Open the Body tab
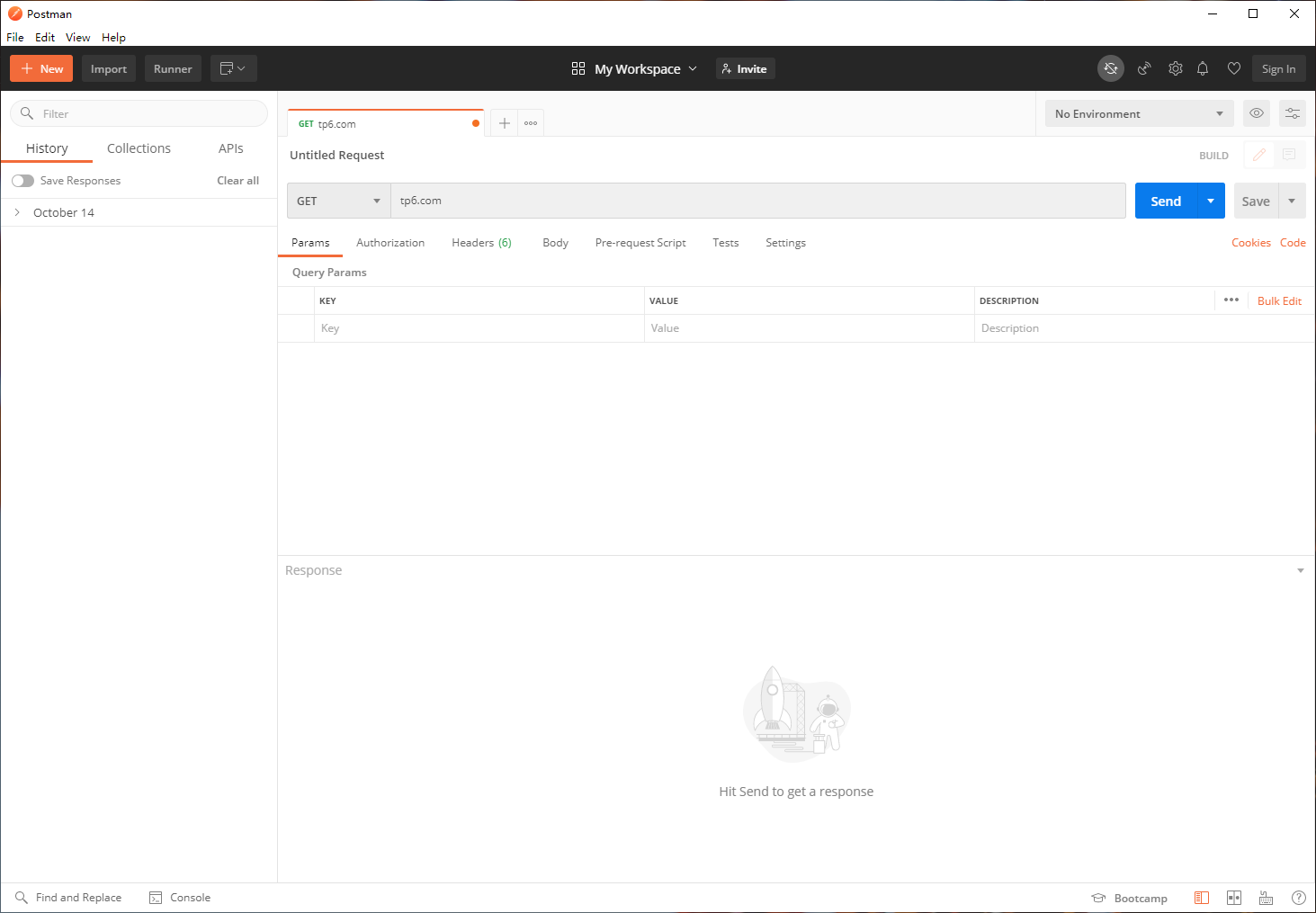The width and height of the screenshot is (1316, 913). pos(555,243)
